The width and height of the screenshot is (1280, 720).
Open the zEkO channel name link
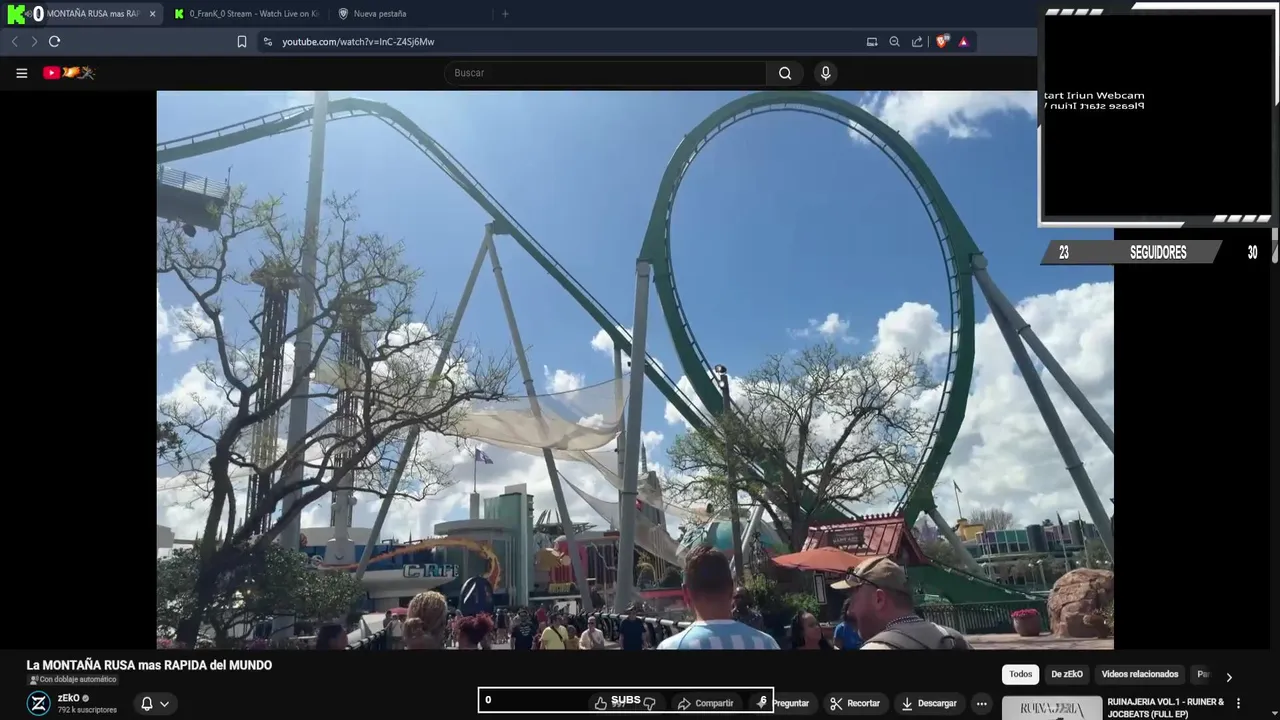69,698
